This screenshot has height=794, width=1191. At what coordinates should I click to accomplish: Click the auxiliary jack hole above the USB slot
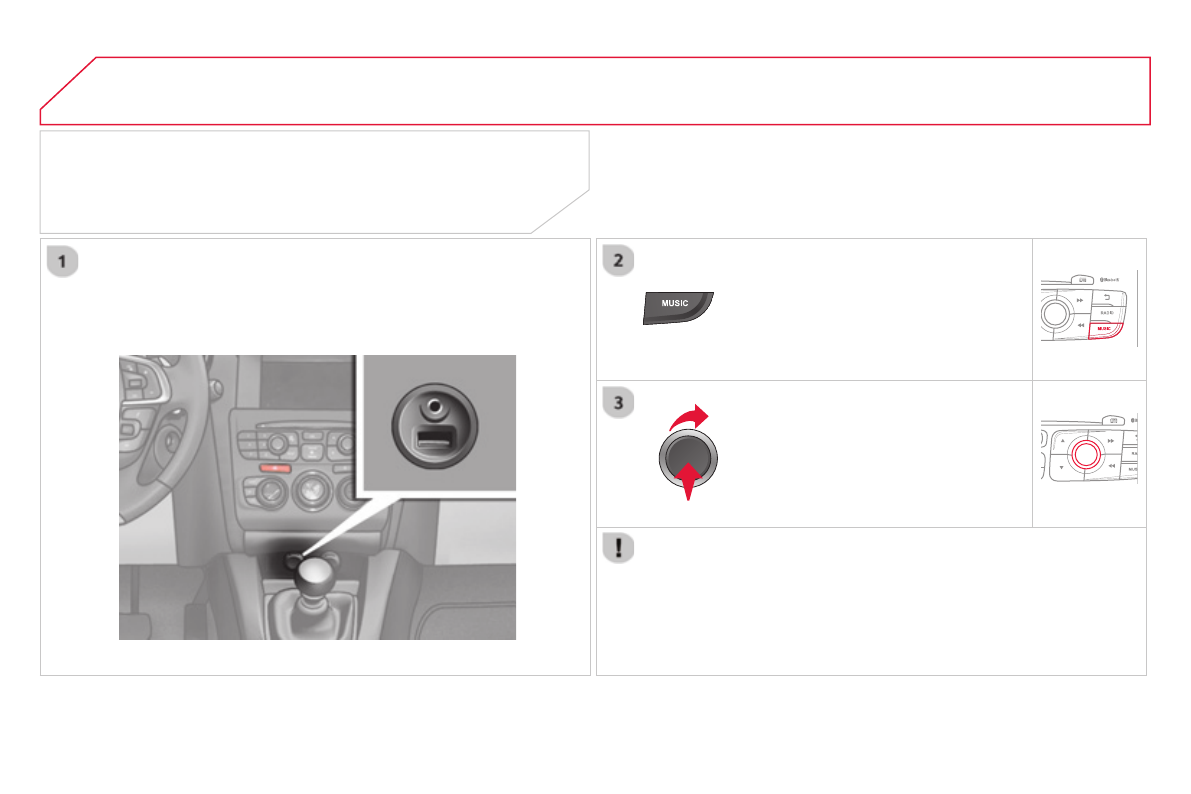pyautogui.click(x=434, y=407)
